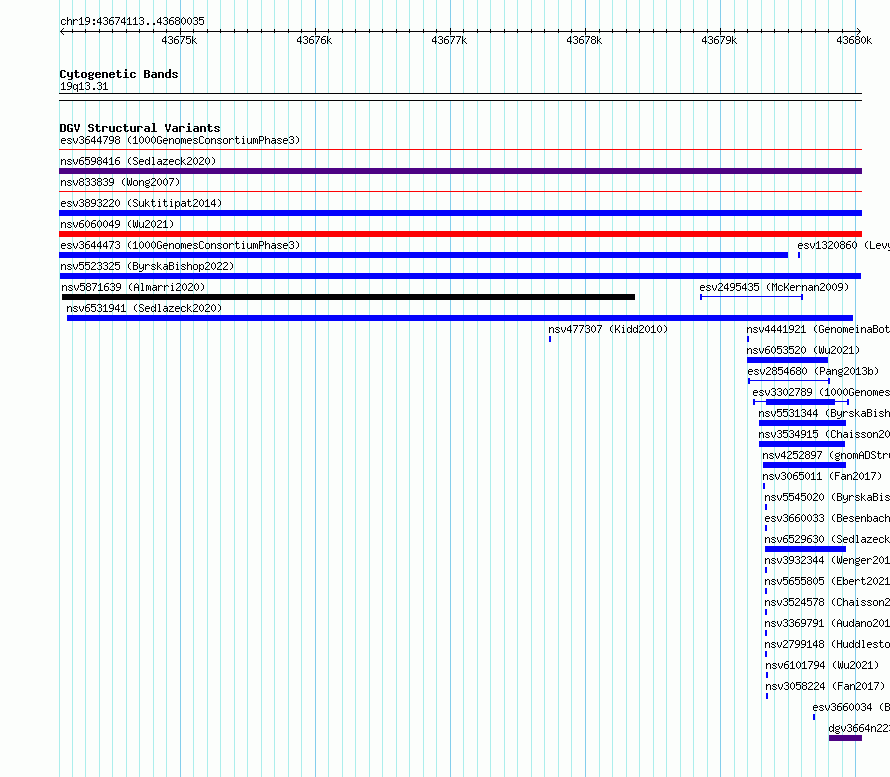Select the dgv3664n22 variant label
Screen dimensions: 890x777
click(x=859, y=728)
